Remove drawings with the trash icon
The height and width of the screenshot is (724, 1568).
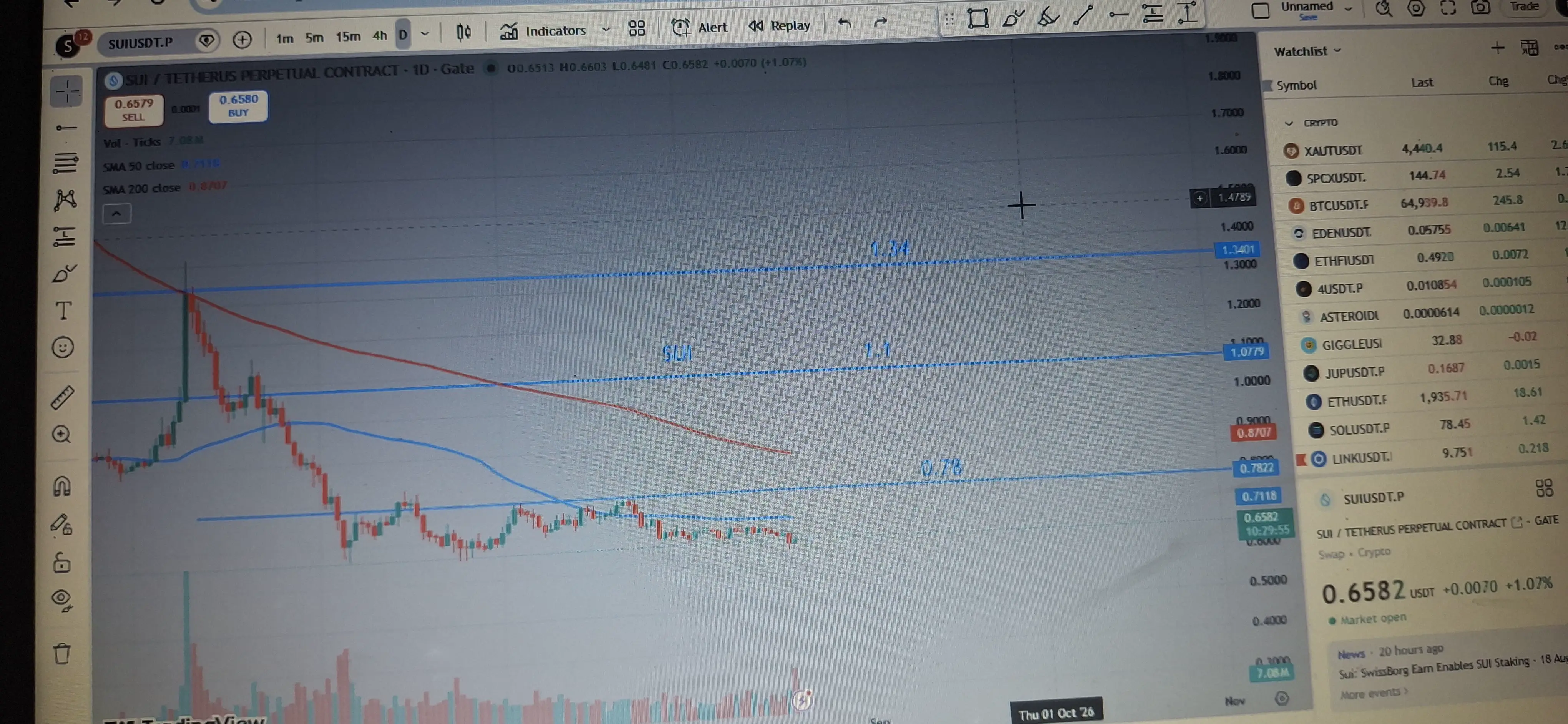pos(61,654)
